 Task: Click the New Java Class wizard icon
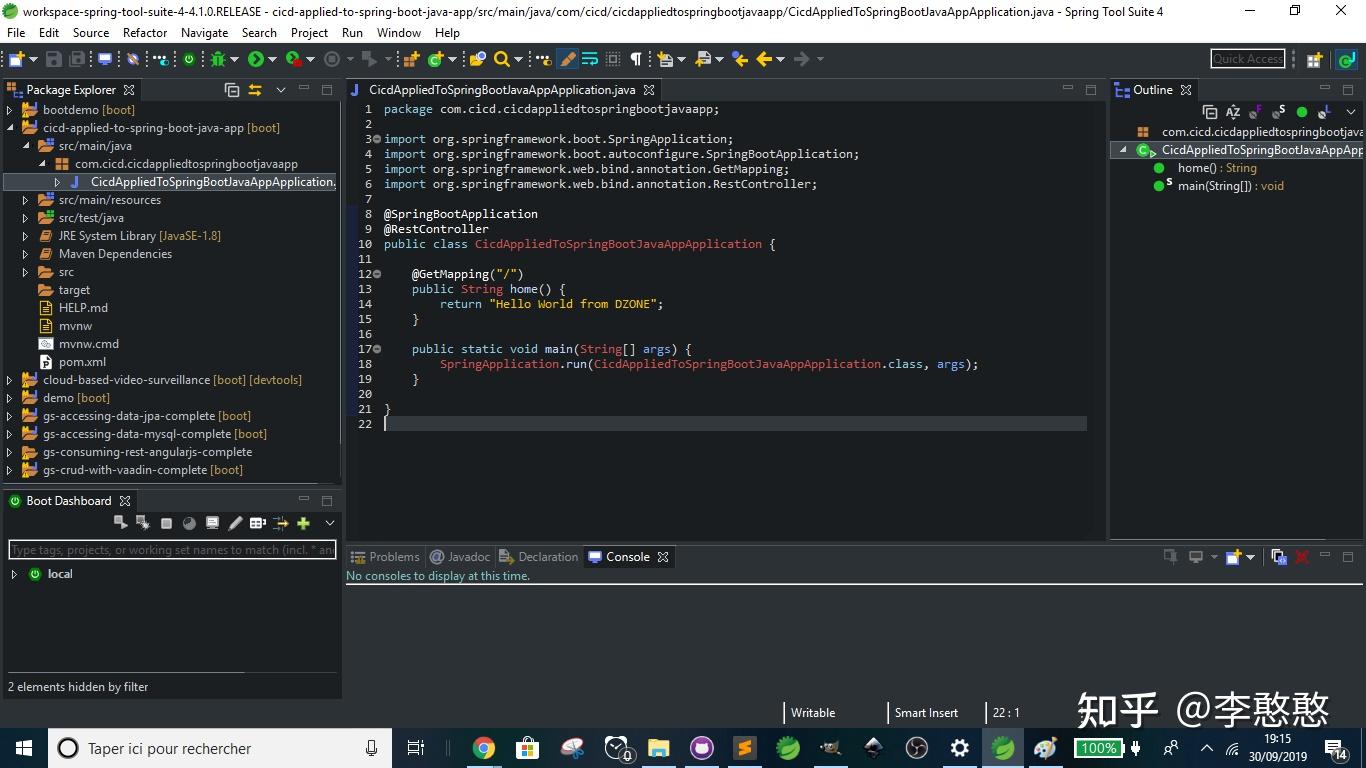click(433, 59)
